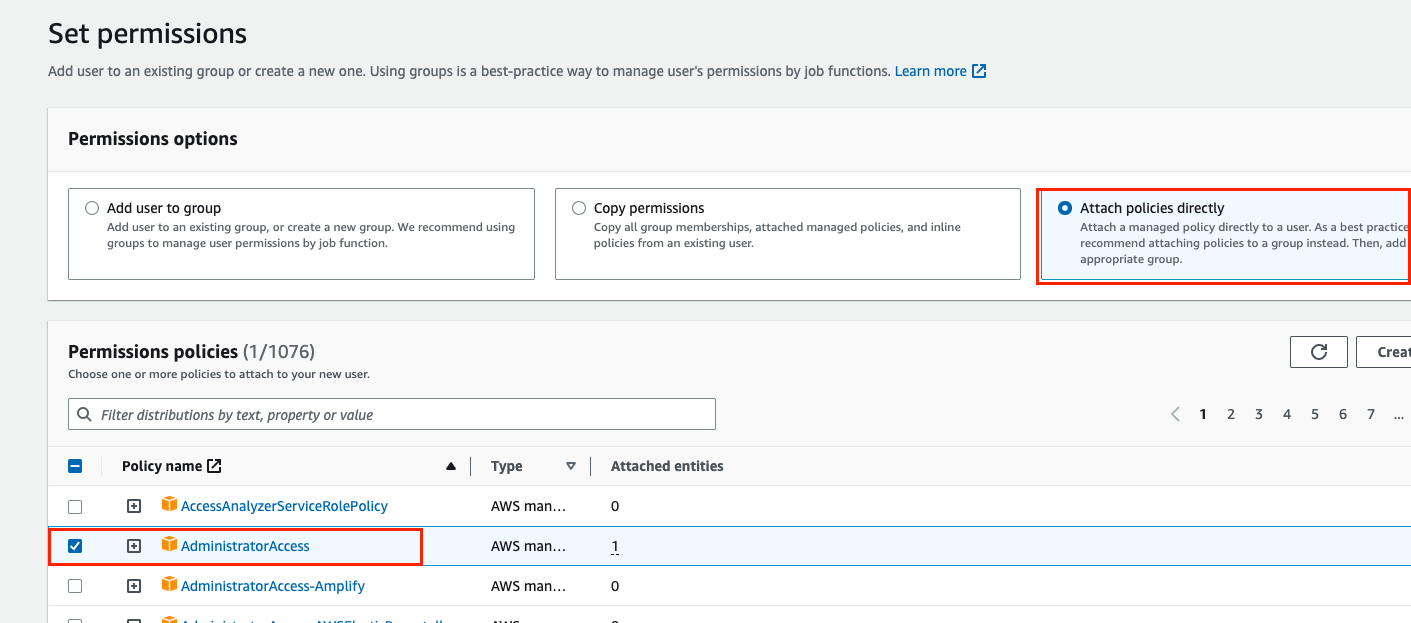Select the Add user to group option
Viewport: 1411px width, 623px height.
click(92, 208)
